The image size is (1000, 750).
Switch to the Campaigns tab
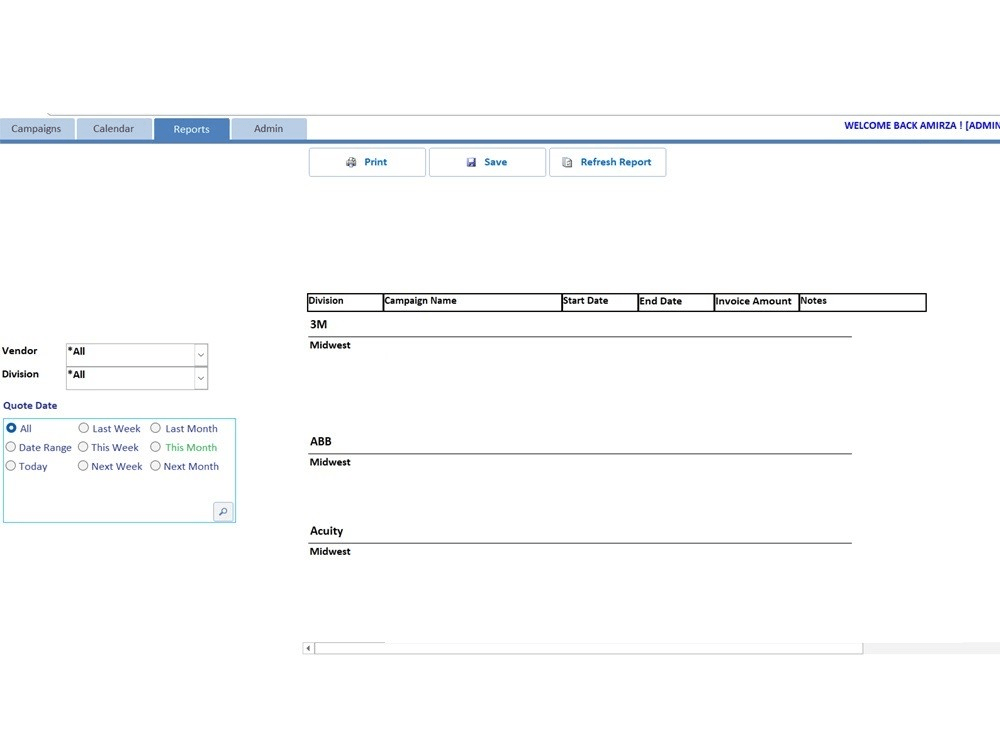[x=36, y=129]
